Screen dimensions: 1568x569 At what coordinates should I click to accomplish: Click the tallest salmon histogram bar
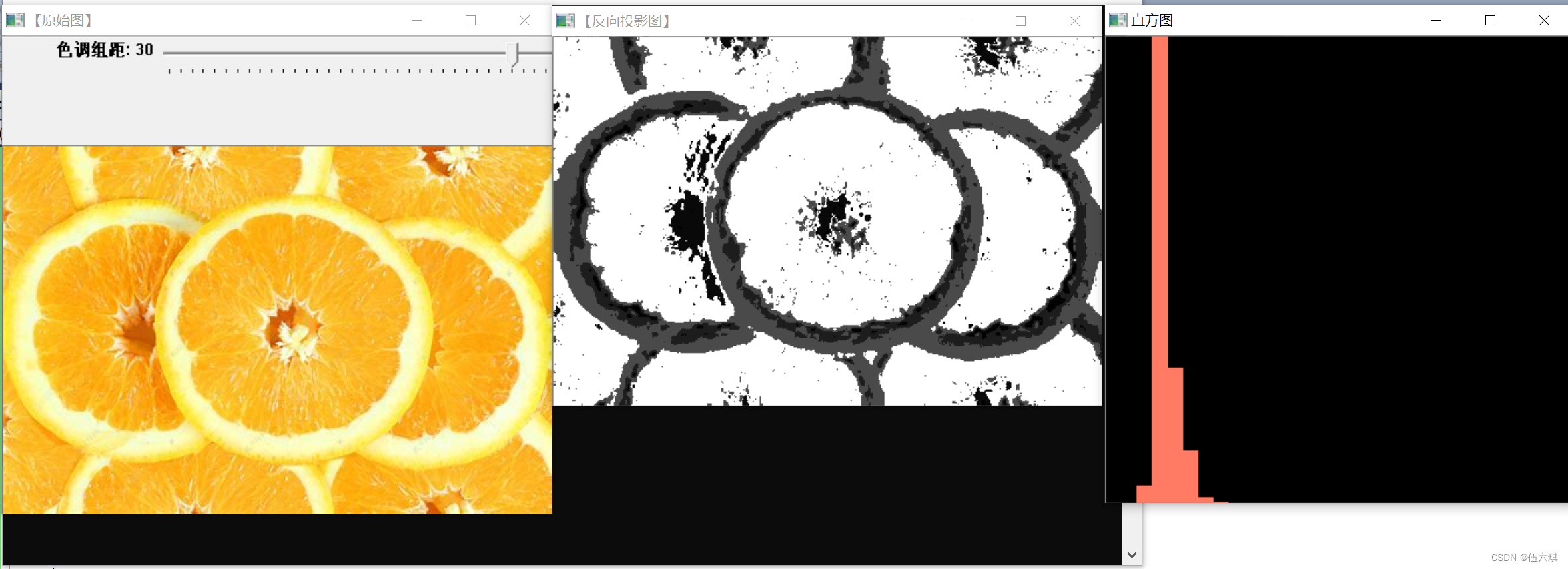point(1160,269)
